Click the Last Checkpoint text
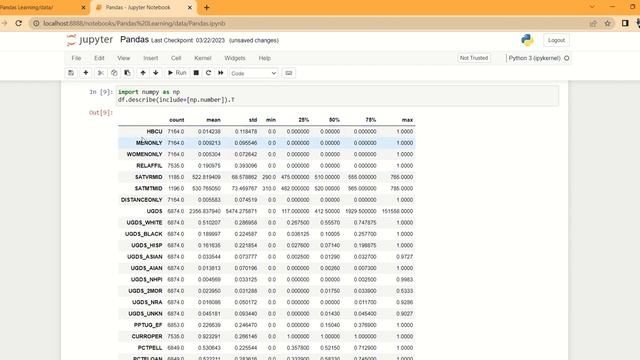Viewport: 640px width, 360px height. point(188,40)
